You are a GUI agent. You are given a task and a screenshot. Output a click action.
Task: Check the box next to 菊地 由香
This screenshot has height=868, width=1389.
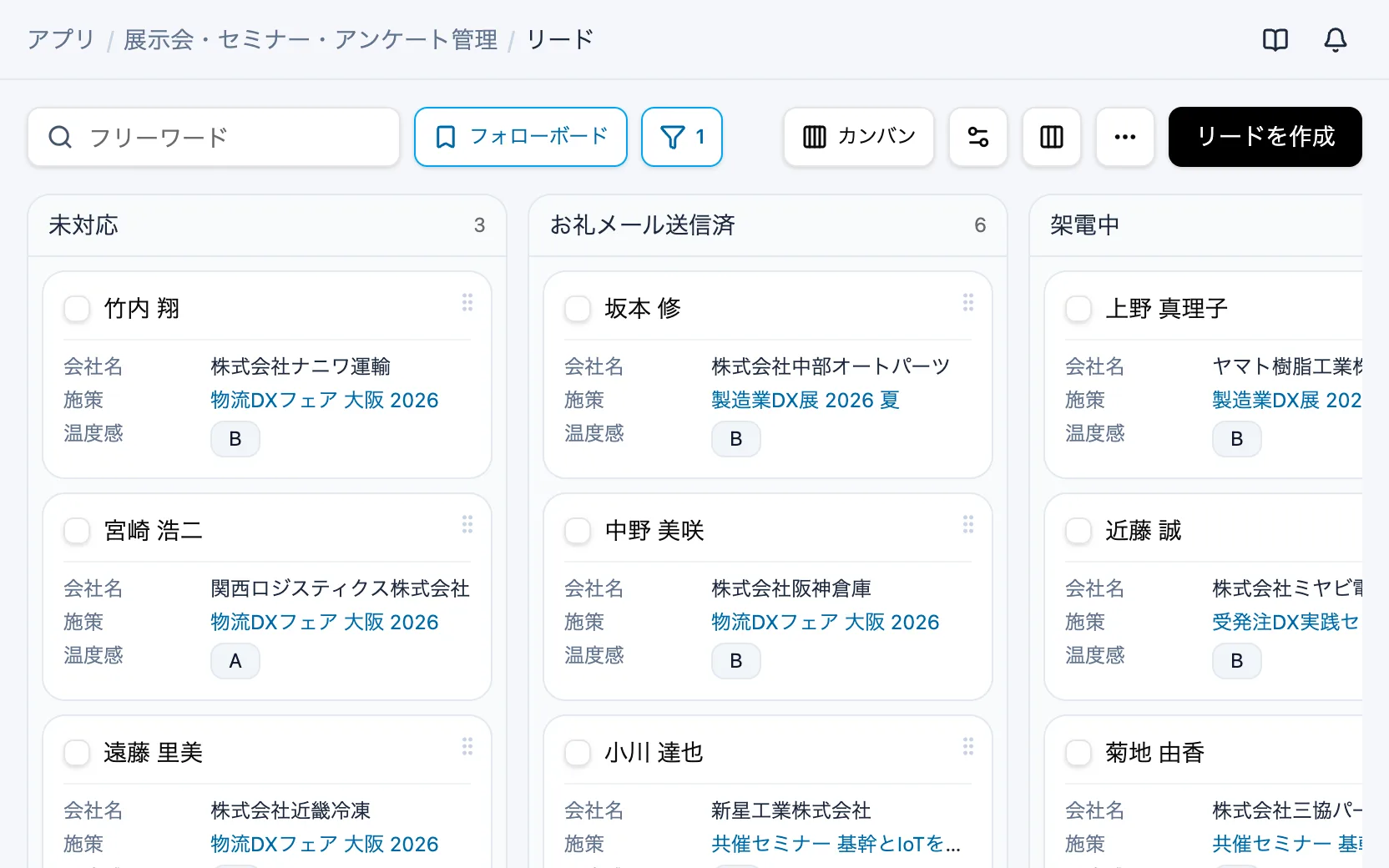pos(1078,753)
